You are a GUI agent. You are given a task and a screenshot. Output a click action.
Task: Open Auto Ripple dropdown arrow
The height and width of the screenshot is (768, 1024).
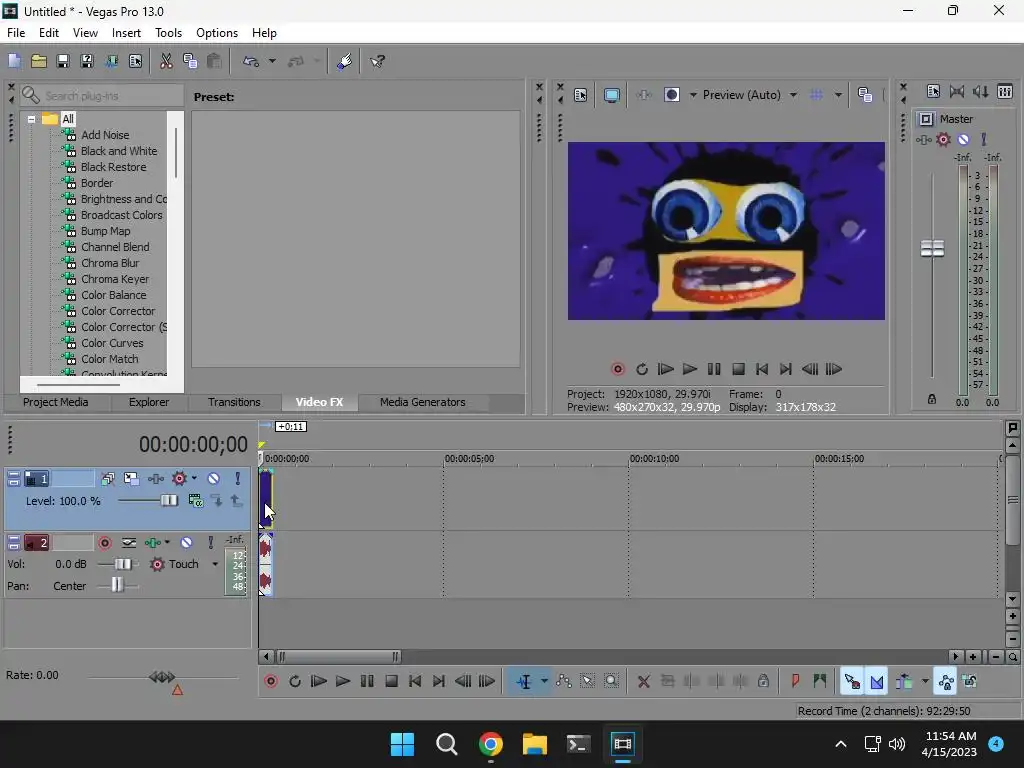coord(925,682)
